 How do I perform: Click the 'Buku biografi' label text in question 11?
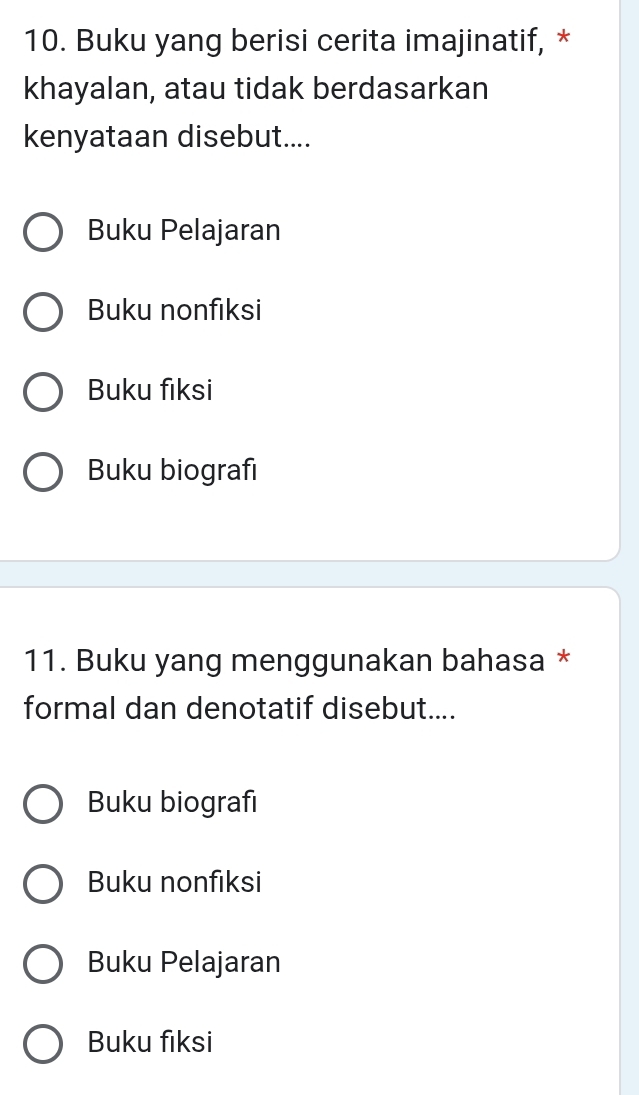(x=172, y=802)
